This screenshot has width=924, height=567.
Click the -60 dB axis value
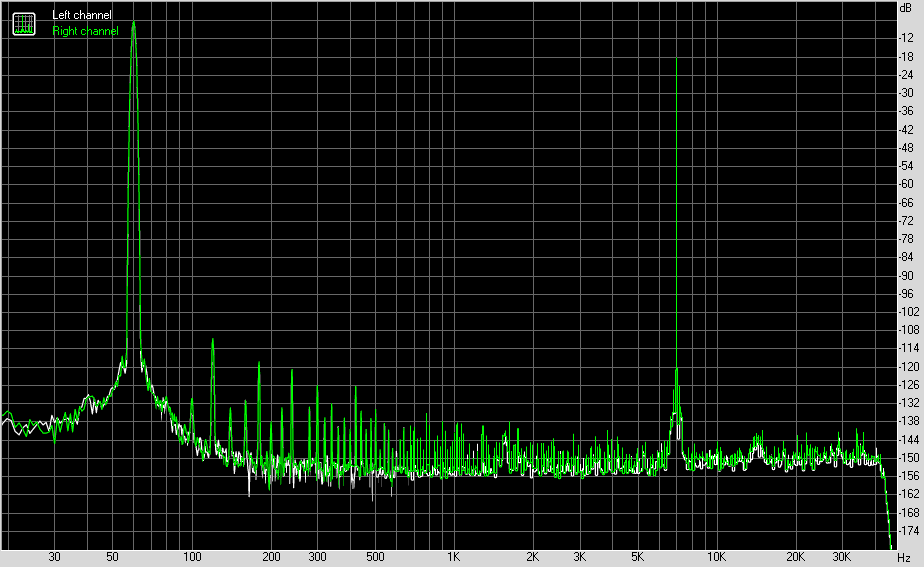(x=906, y=184)
